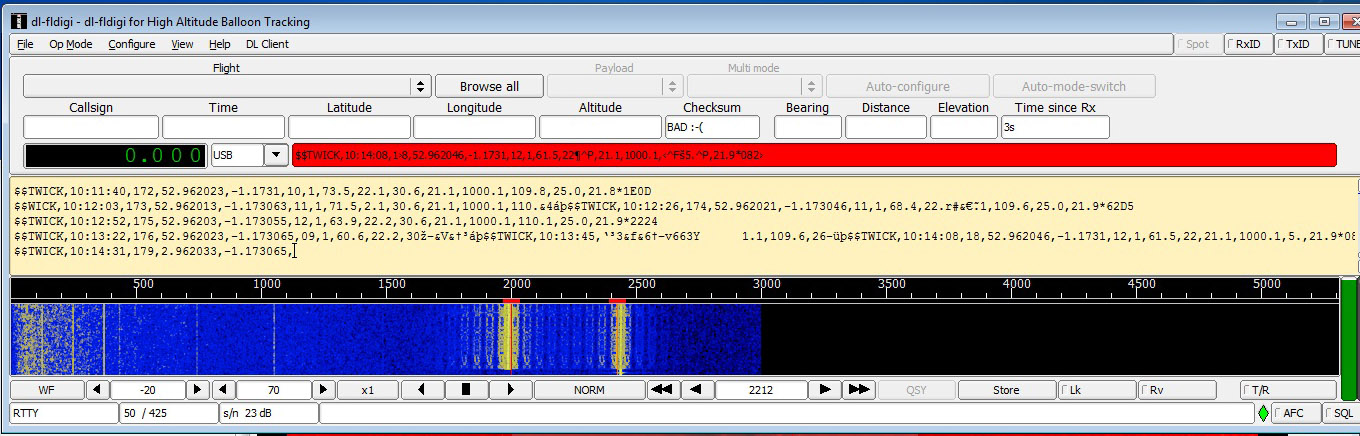1360x436 pixels.
Task: Click the Callsign input field
Action: tap(91, 127)
